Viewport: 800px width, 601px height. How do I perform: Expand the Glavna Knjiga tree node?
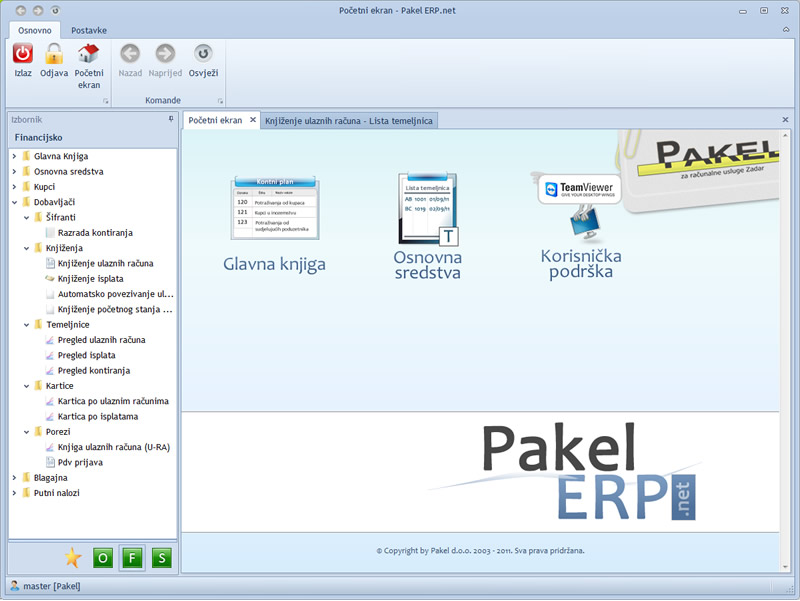point(14,156)
